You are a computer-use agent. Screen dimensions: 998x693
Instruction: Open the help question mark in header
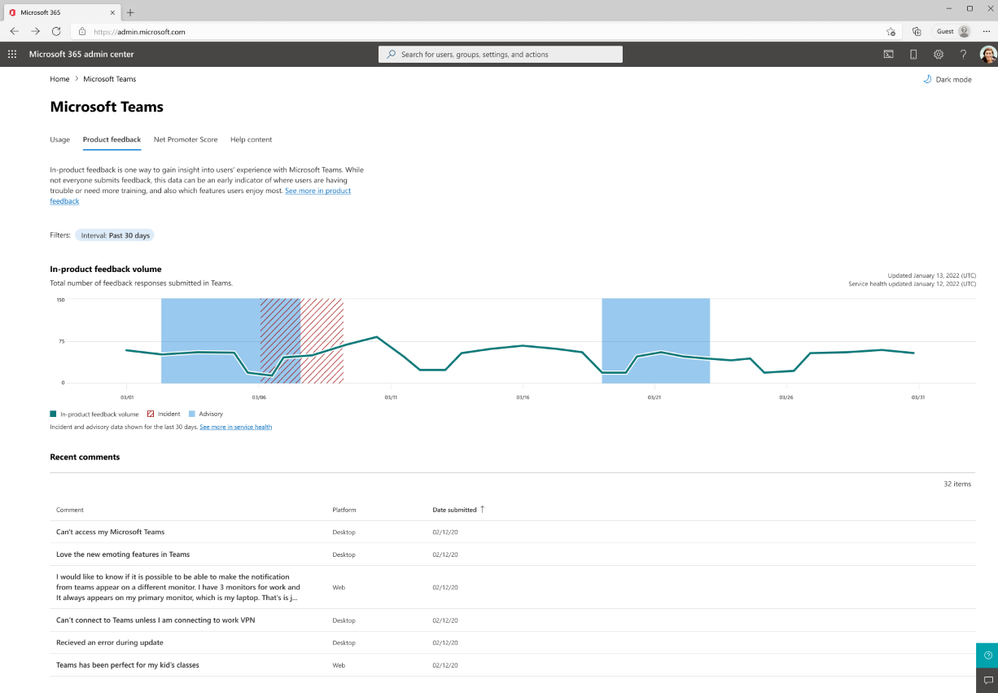click(x=963, y=54)
